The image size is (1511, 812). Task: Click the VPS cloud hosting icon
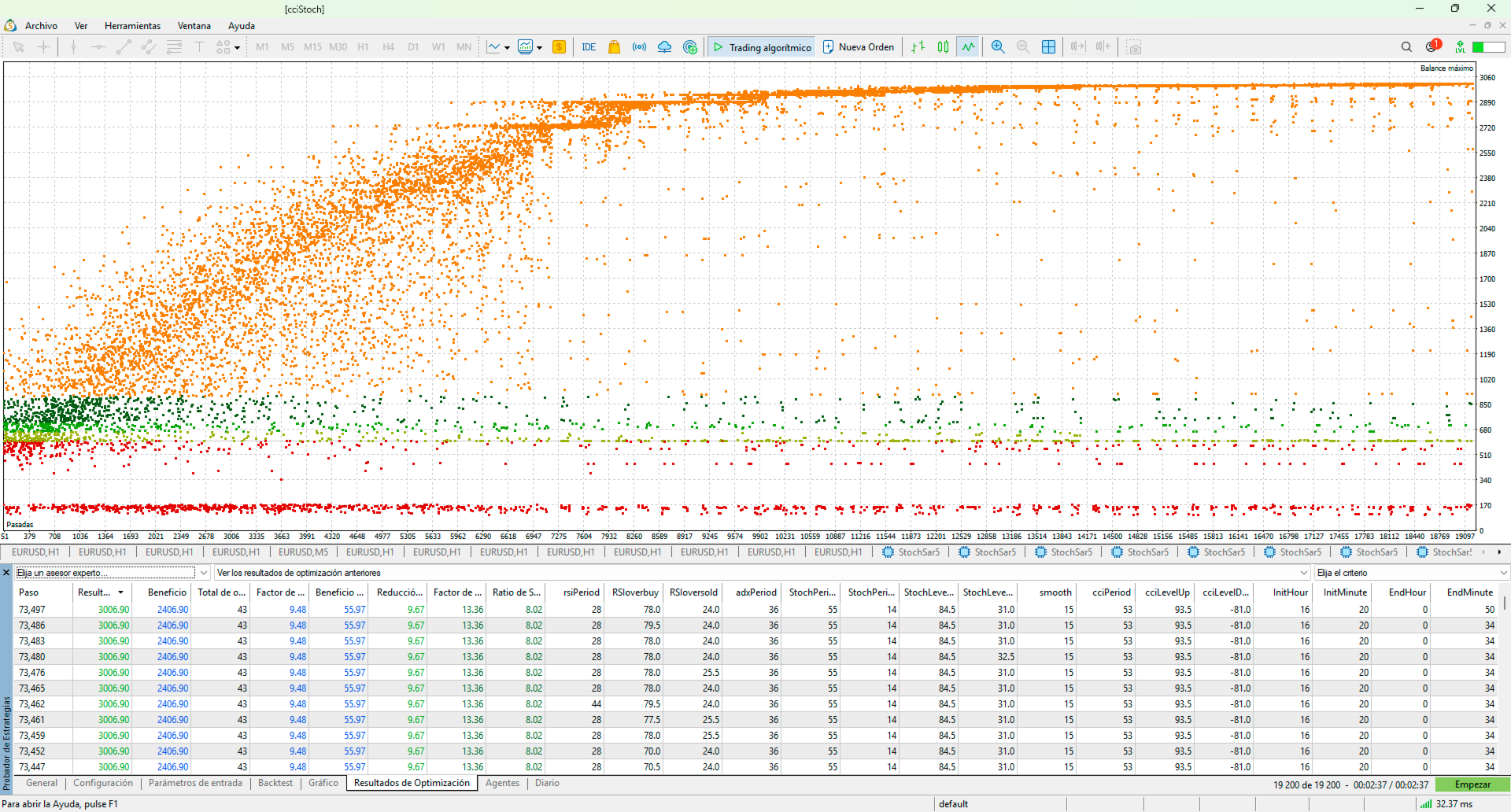pos(664,47)
